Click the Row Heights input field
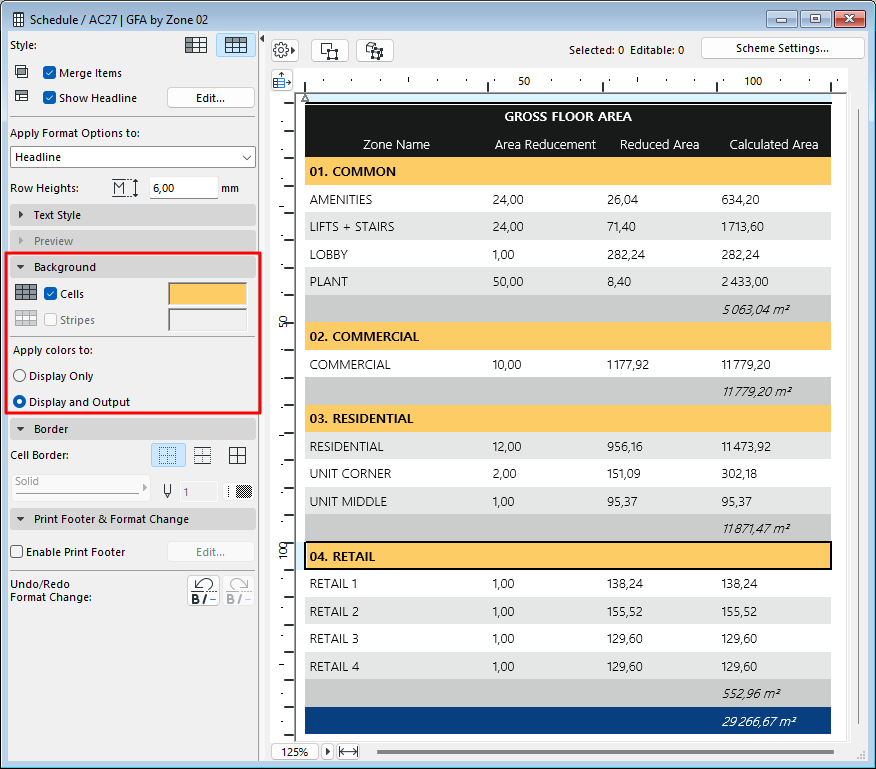 click(182, 188)
